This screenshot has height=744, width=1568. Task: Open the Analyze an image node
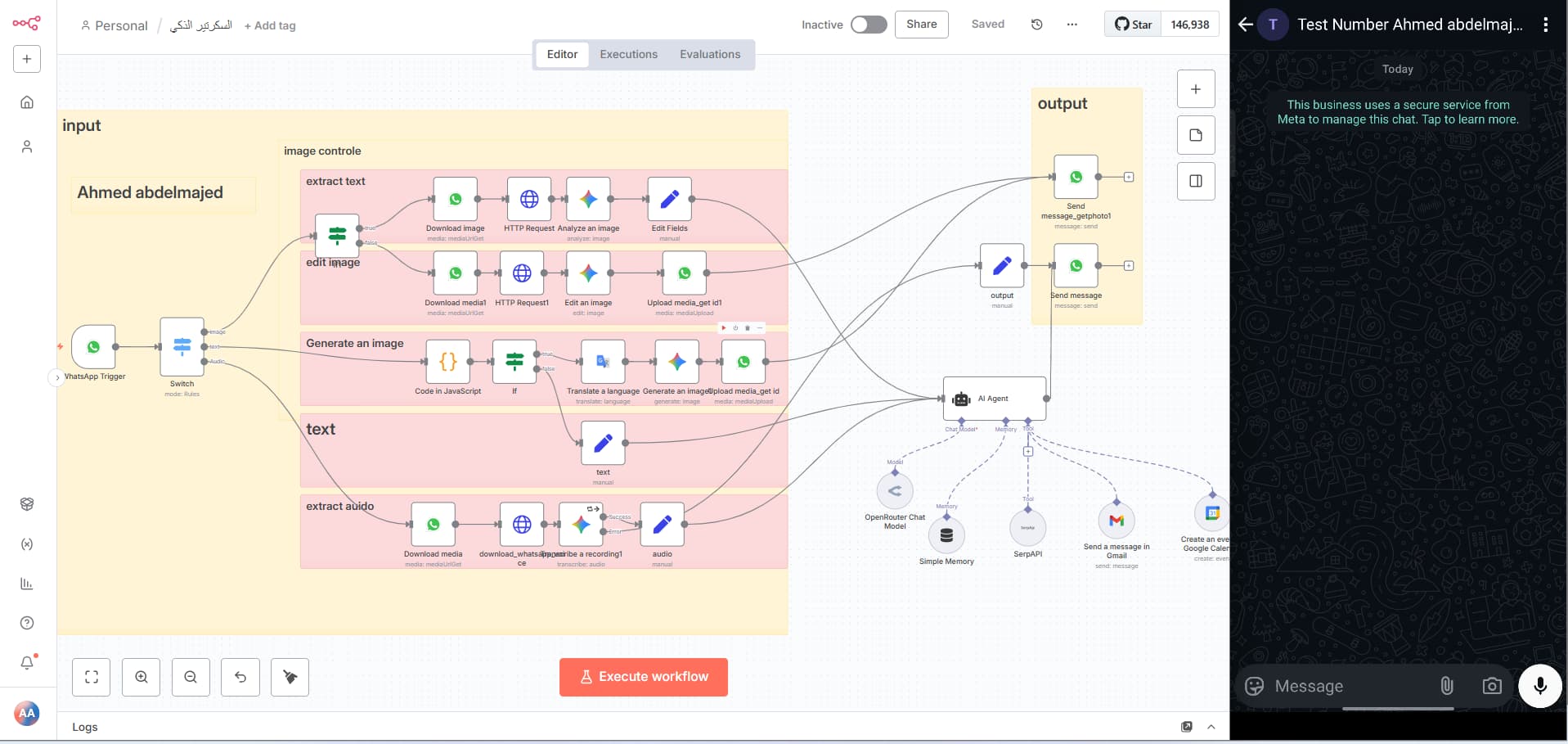click(x=588, y=199)
